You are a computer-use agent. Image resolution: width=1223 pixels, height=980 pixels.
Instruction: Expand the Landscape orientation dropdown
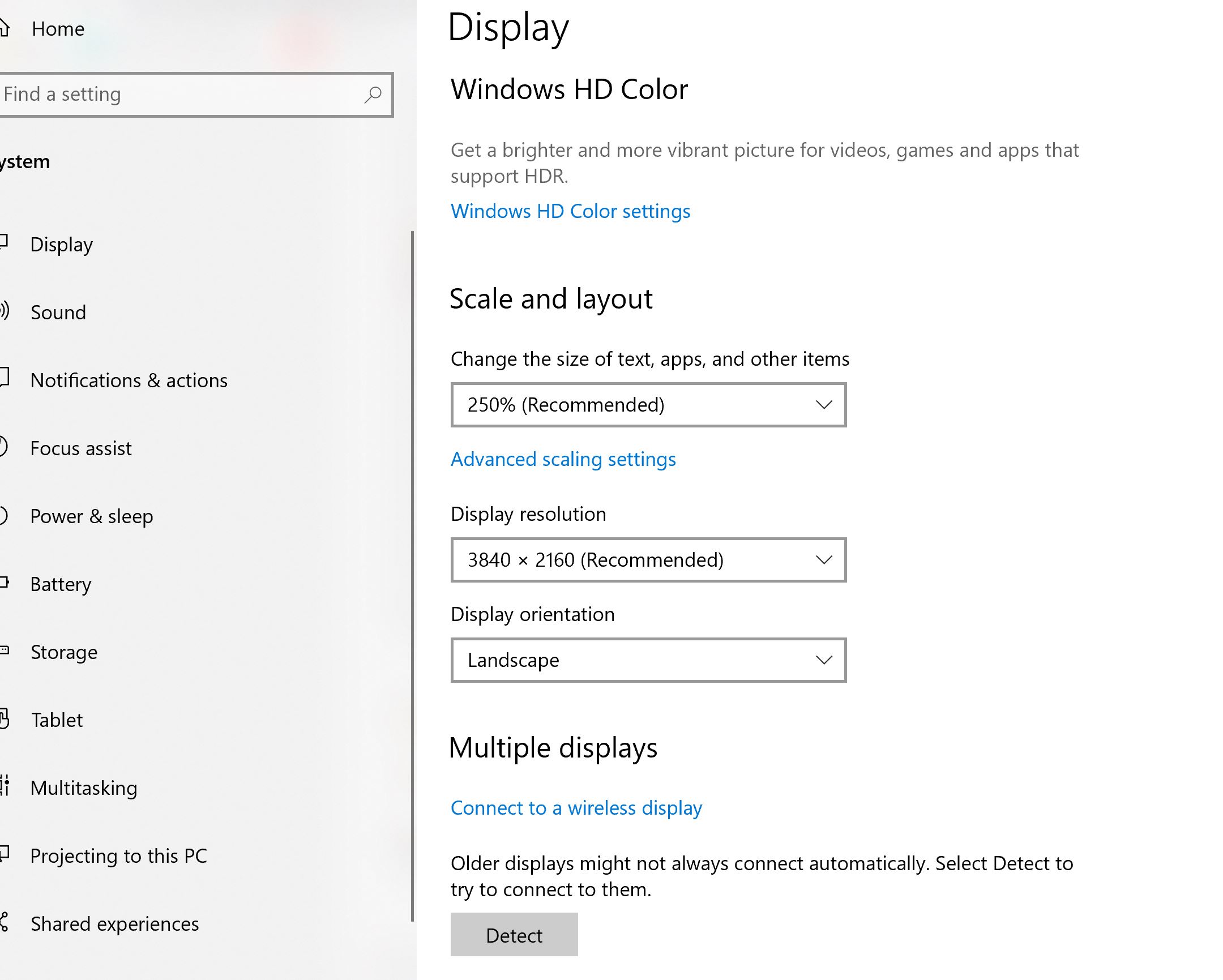pos(648,660)
